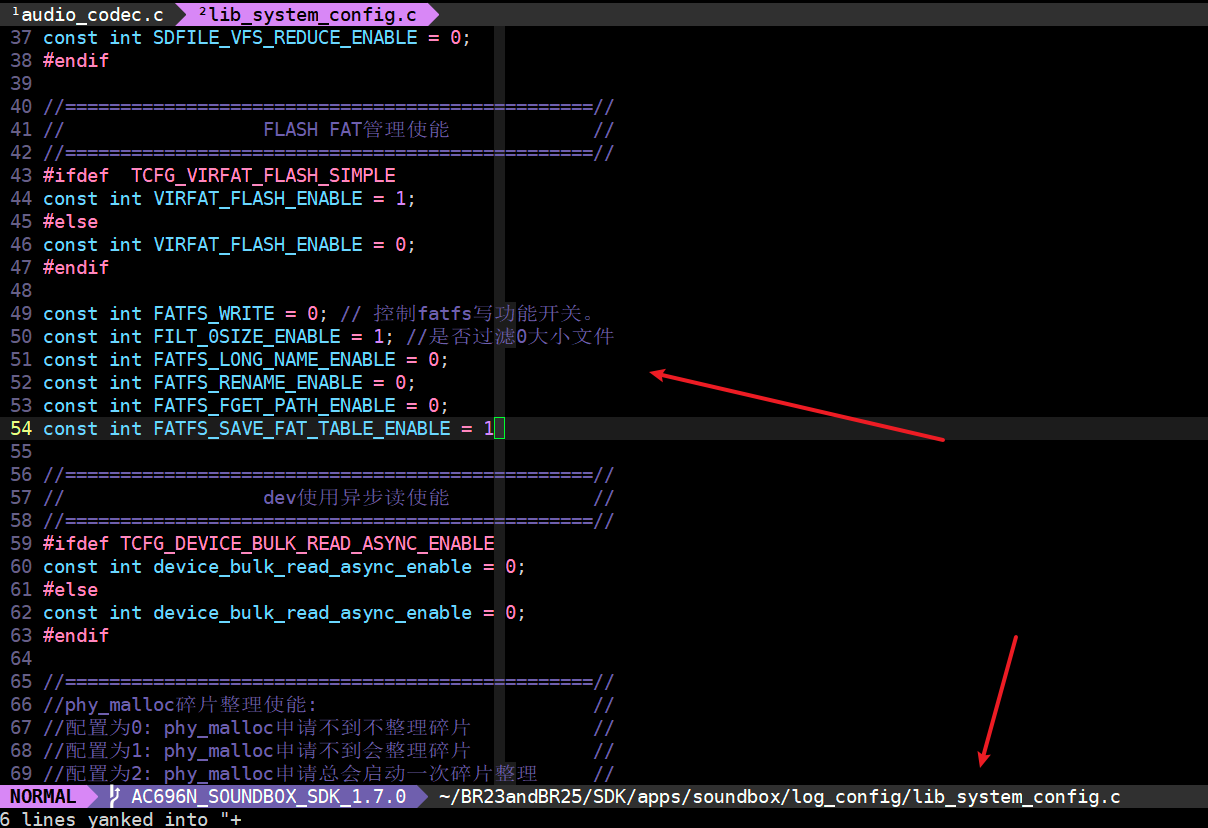
Task: Click the "是否过滤0大小文件" comment
Action: [x=510, y=337]
